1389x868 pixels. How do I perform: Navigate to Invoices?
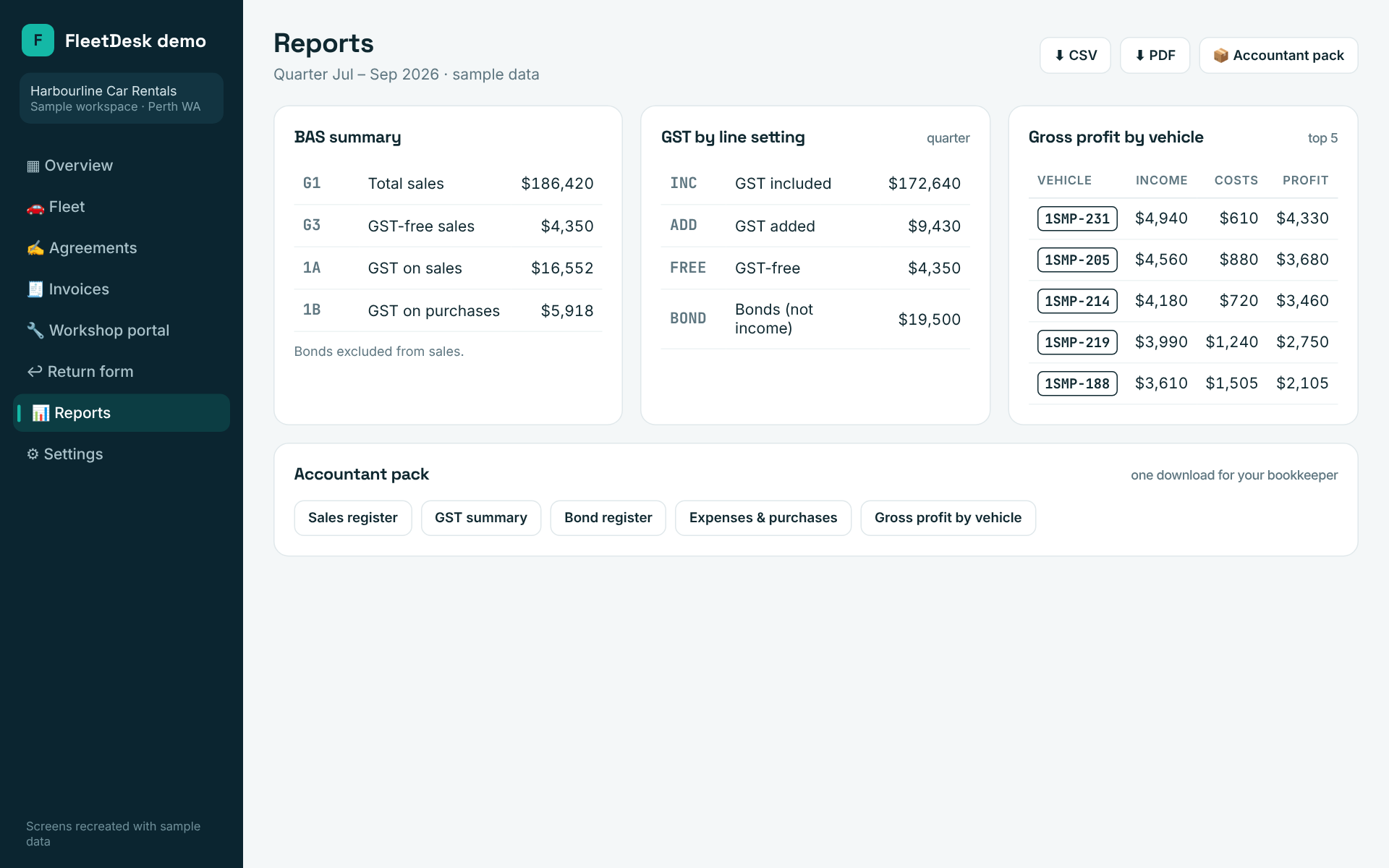(122, 289)
